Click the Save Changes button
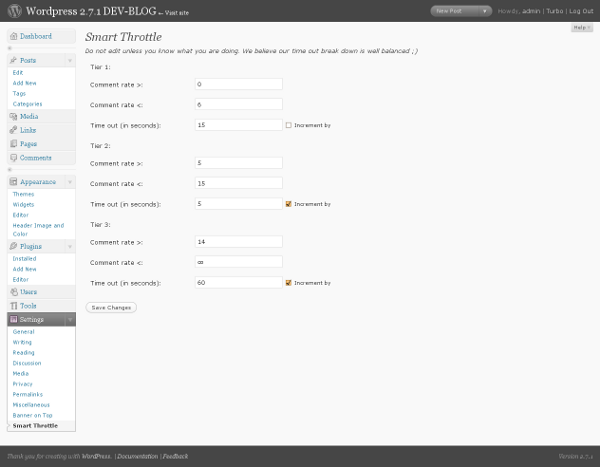 pos(111,307)
